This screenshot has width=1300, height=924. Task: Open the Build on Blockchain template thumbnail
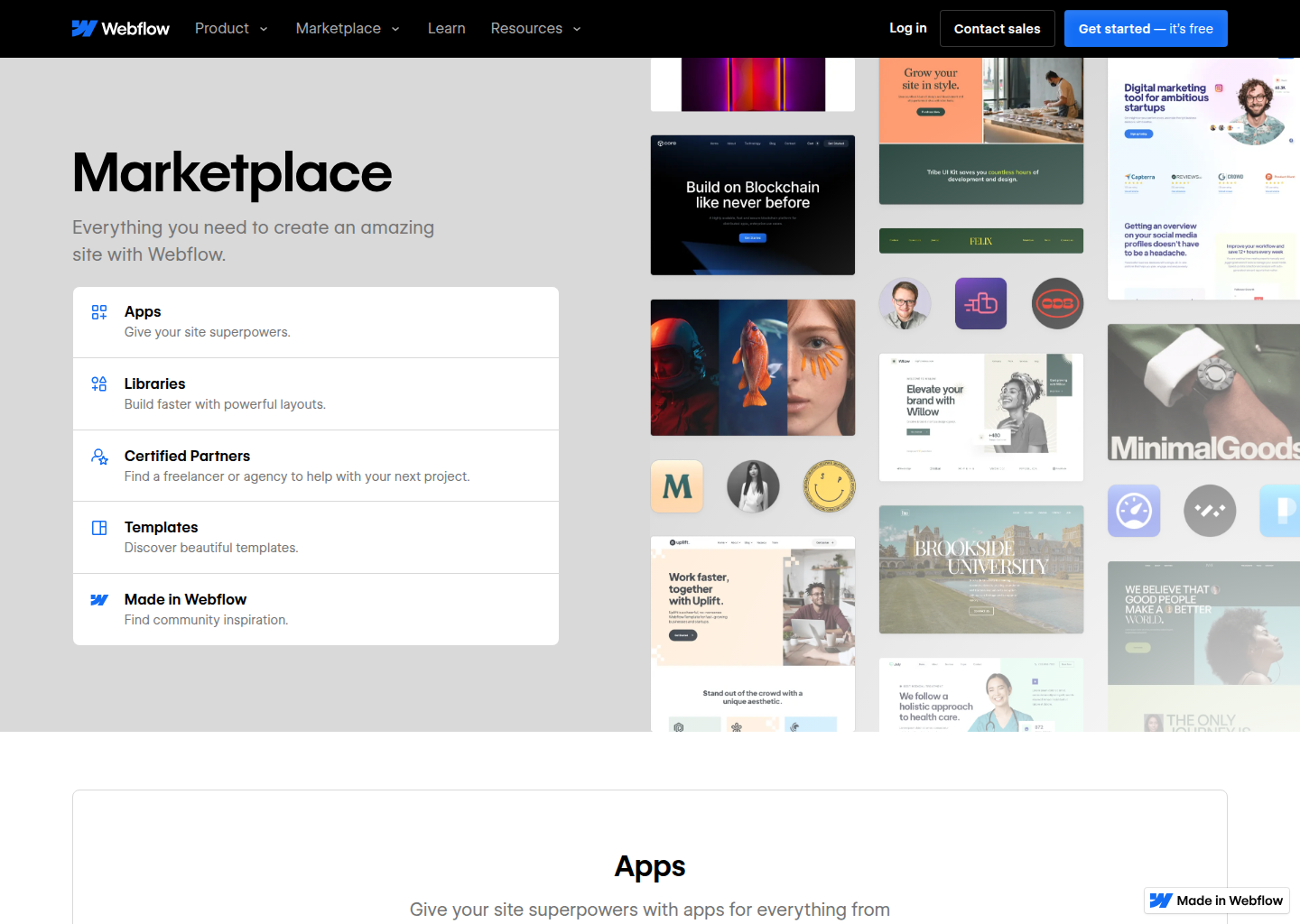752,205
